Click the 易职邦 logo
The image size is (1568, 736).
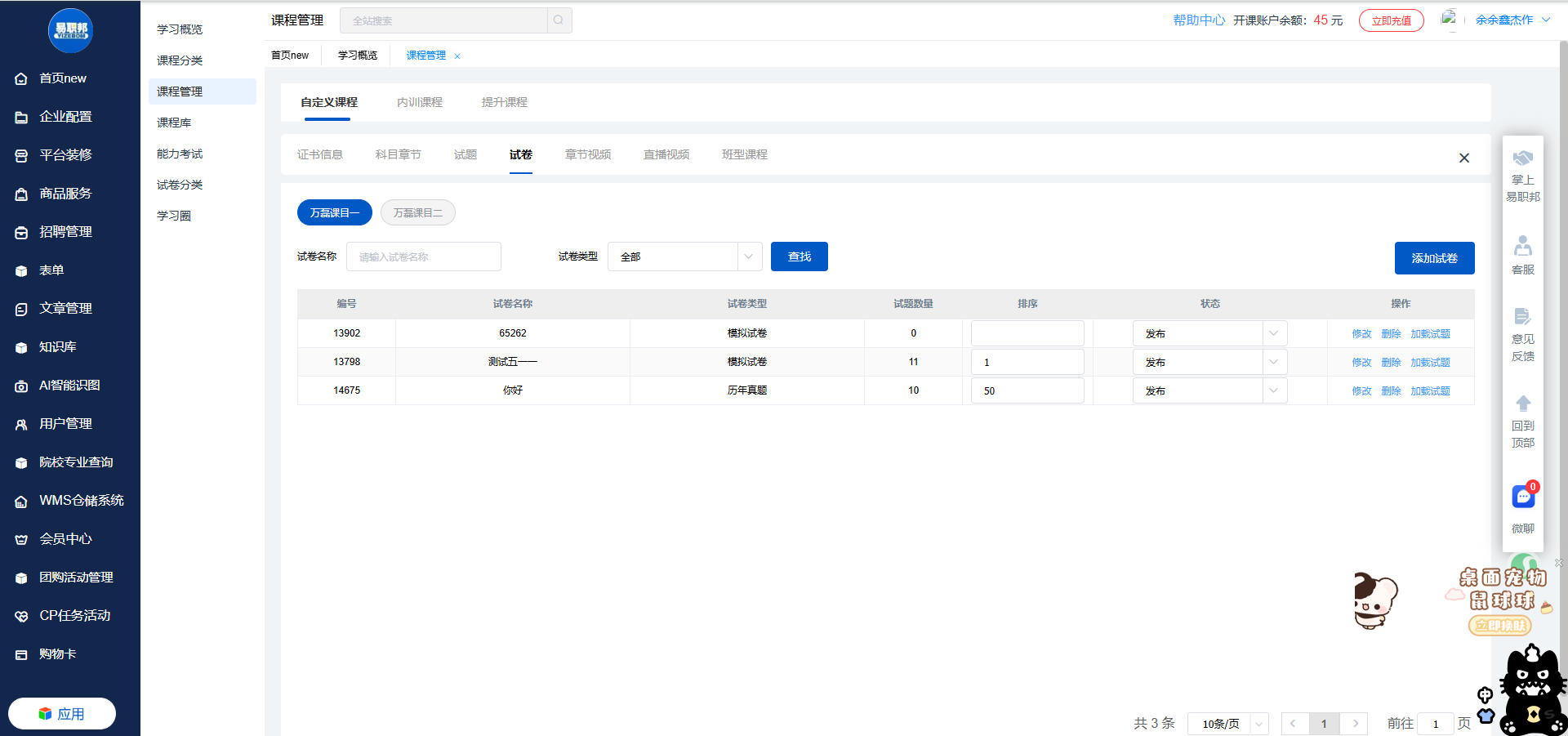71,30
